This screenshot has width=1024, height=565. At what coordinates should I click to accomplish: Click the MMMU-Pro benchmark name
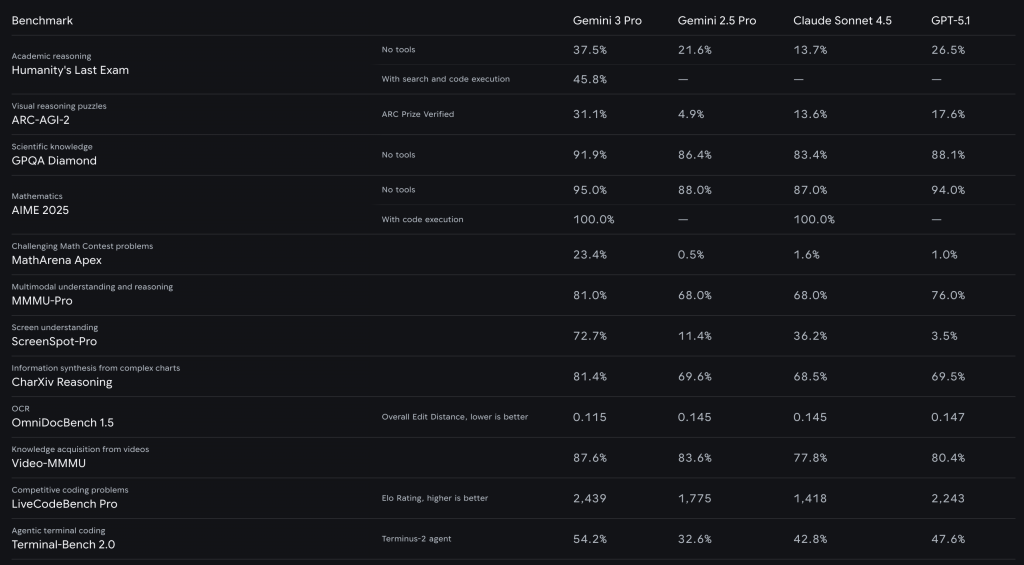(x=42, y=301)
